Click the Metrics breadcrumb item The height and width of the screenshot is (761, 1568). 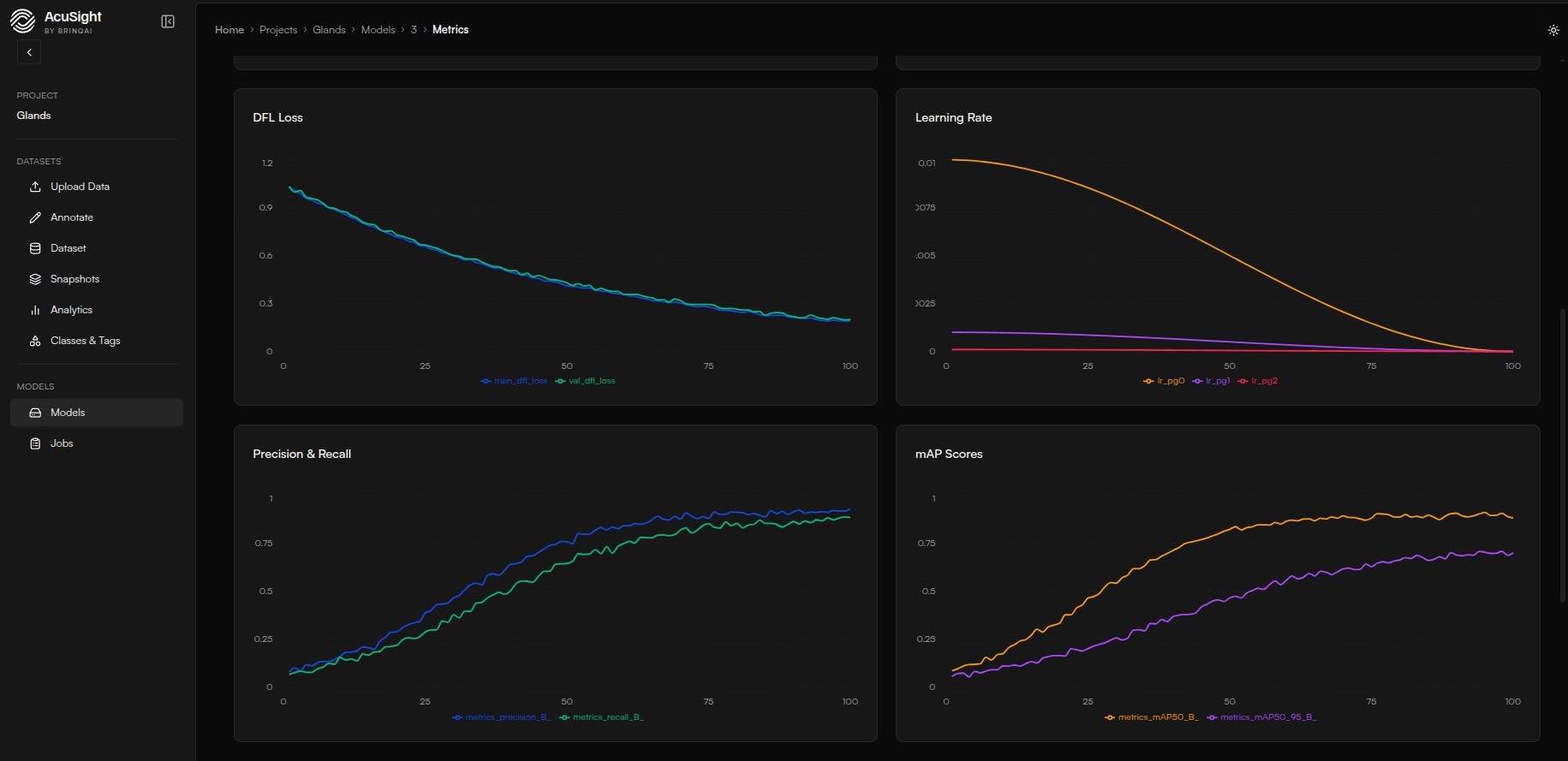pos(450,30)
